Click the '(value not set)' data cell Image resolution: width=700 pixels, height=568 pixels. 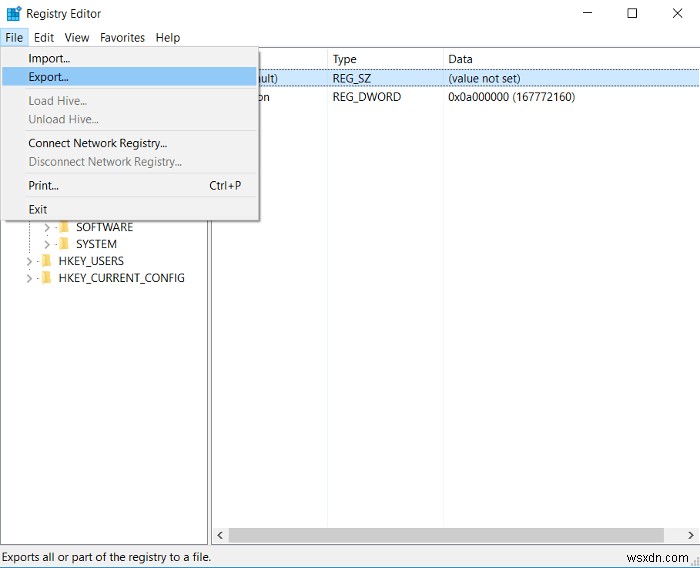click(x=484, y=79)
